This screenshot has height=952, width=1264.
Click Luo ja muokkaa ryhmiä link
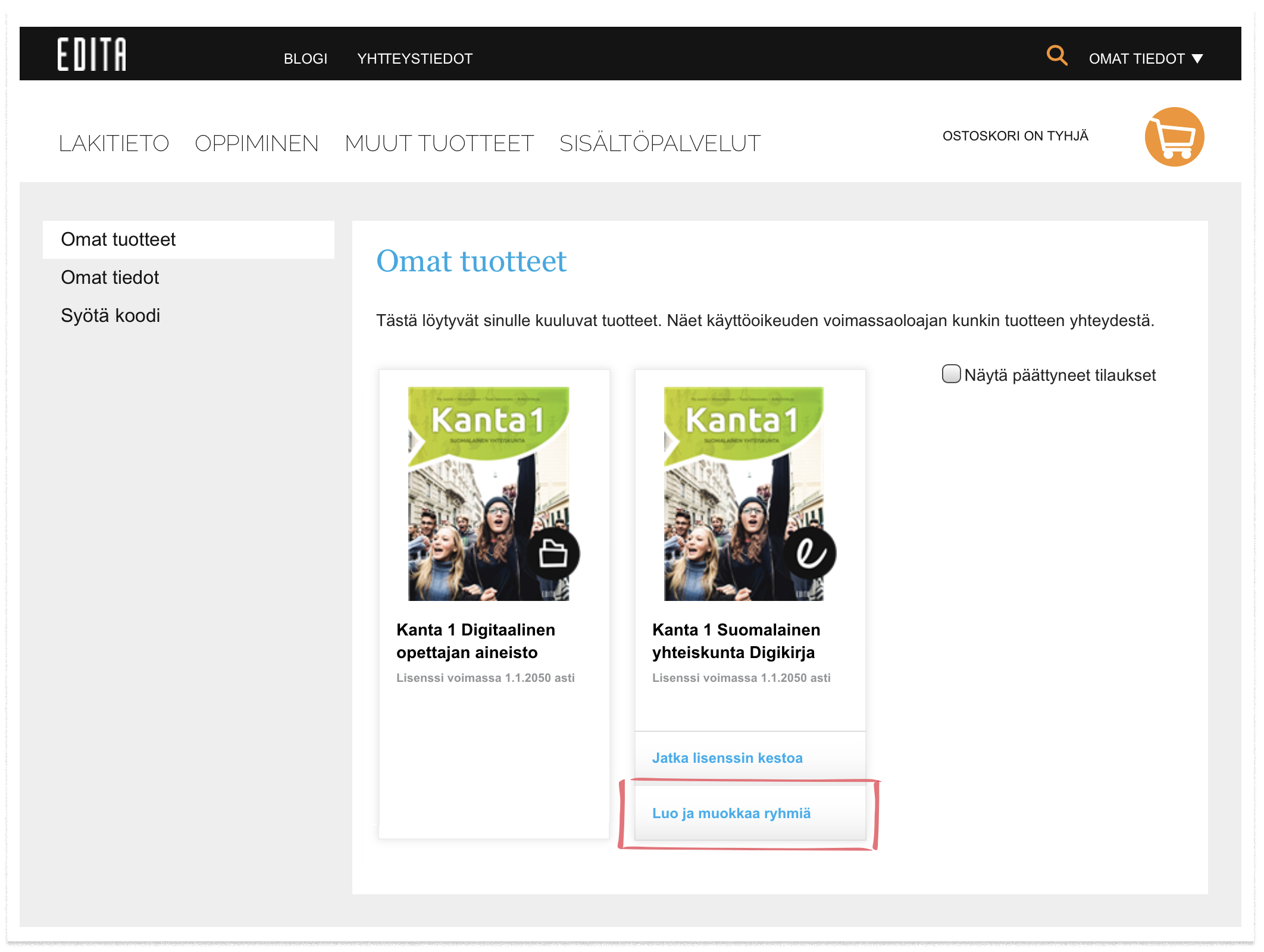[x=731, y=813]
